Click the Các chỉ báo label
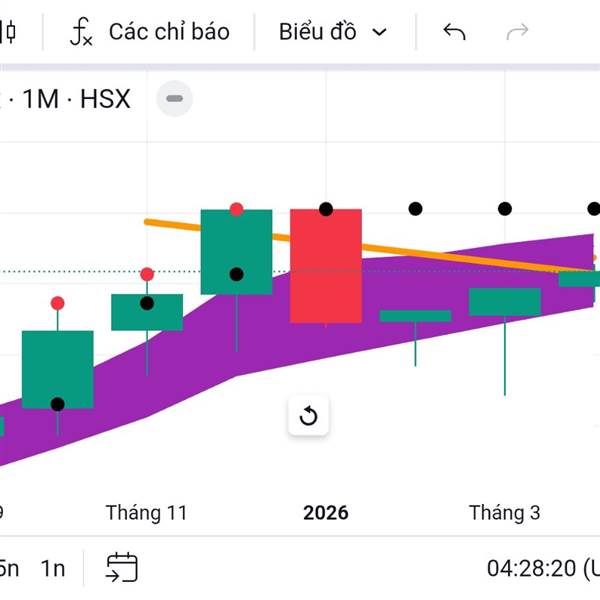 [x=169, y=32]
